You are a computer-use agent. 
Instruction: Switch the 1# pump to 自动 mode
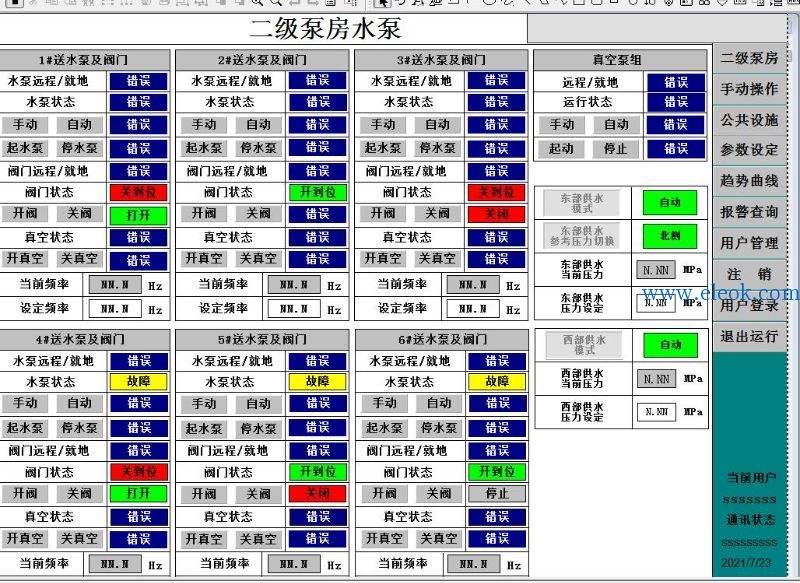point(80,124)
